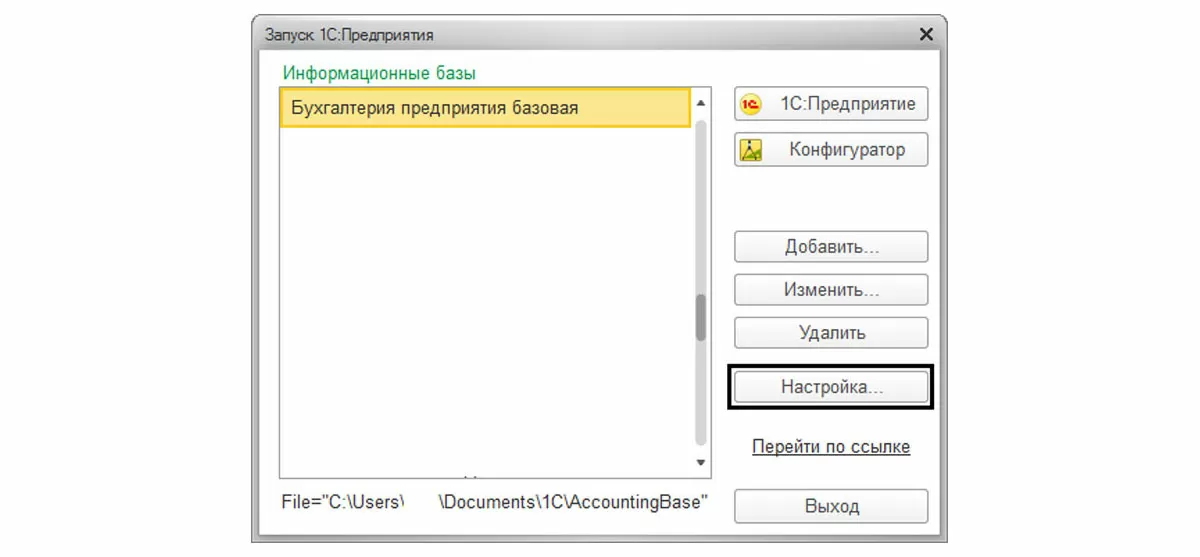Quit launcher with Выход button
Viewport: 1200px width, 557px height.
831,506
